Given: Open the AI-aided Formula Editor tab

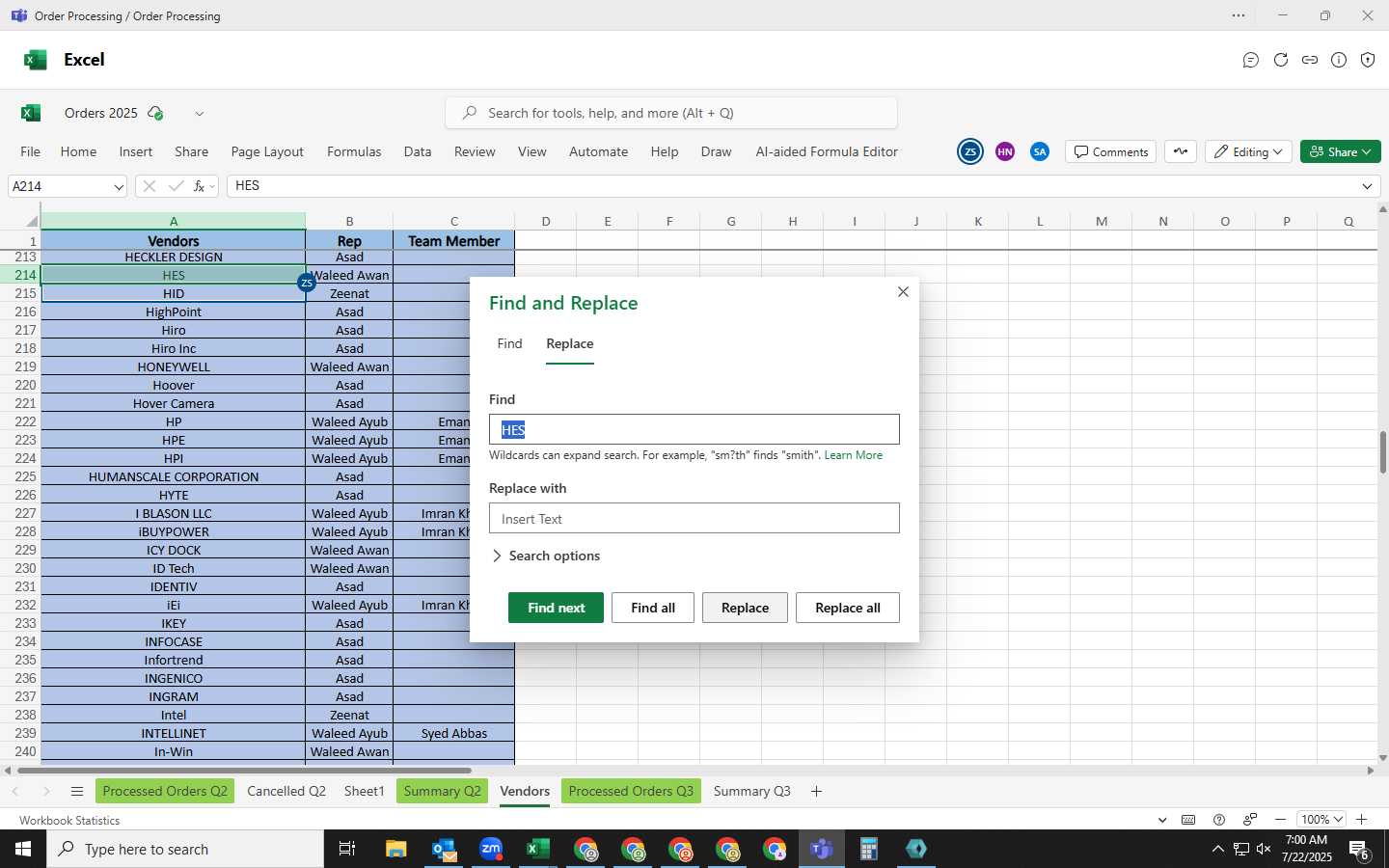Looking at the screenshot, I should (x=827, y=152).
